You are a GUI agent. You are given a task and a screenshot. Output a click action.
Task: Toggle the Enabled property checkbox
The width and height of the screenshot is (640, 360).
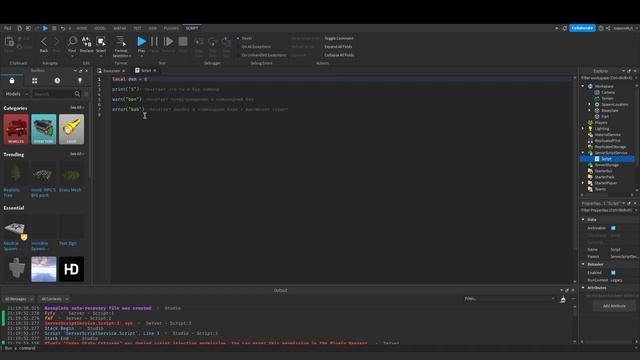613,273
